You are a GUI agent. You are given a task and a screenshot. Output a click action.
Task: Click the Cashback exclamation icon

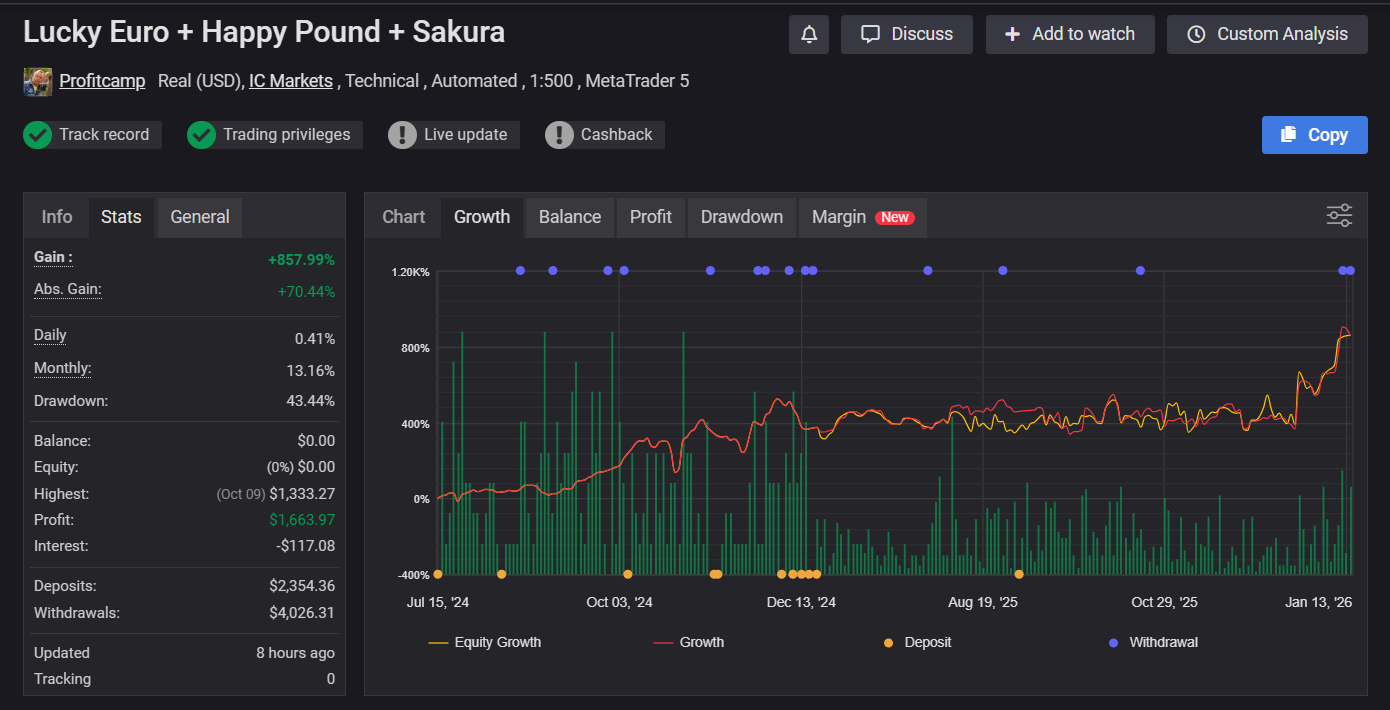[x=559, y=135]
